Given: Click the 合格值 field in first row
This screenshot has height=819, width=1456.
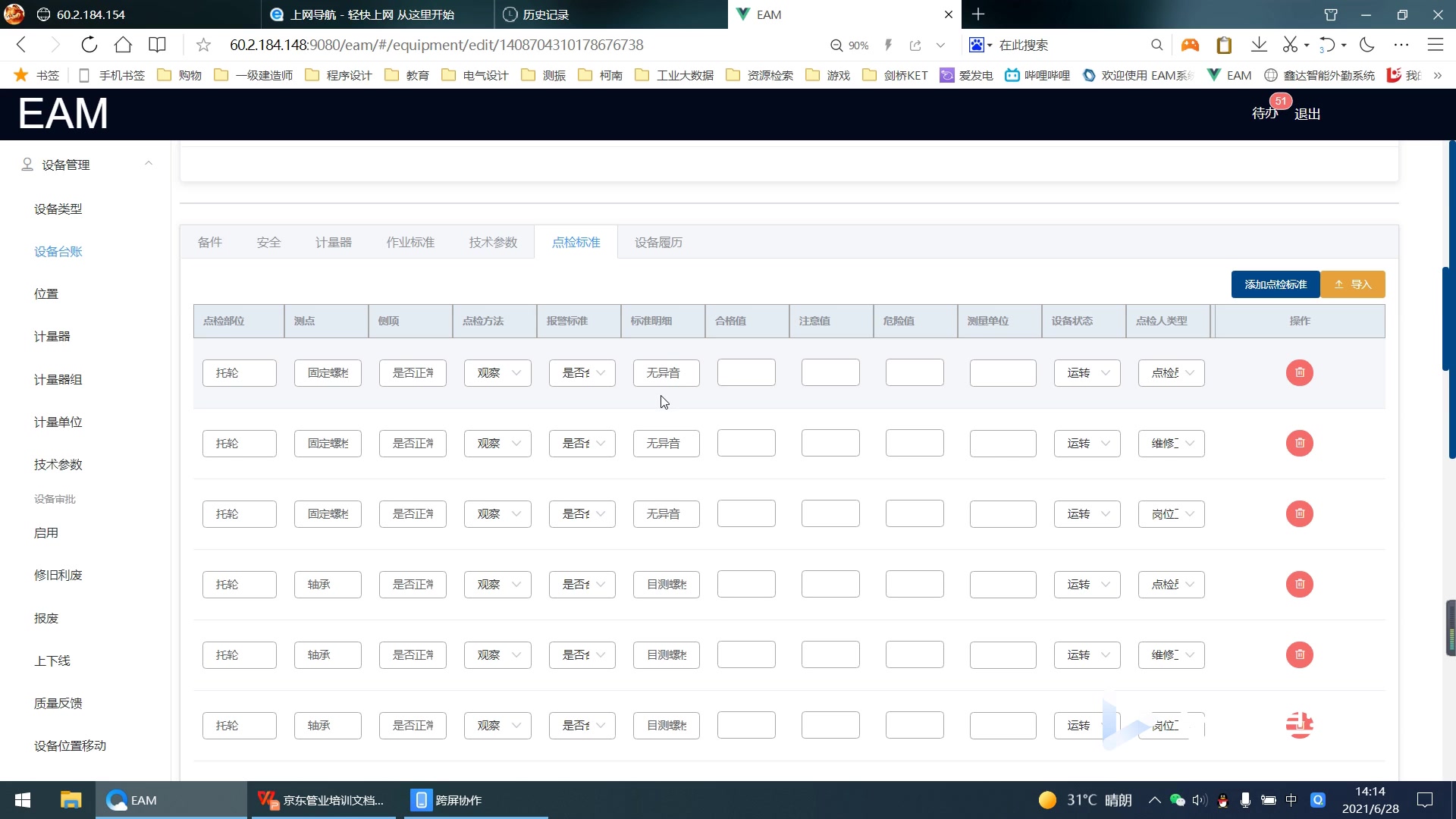Looking at the screenshot, I should tap(746, 372).
